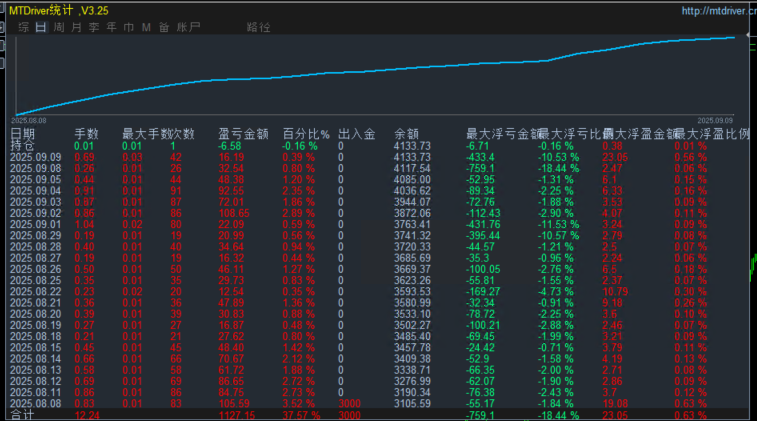Click the 百分比% column header

point(306,134)
